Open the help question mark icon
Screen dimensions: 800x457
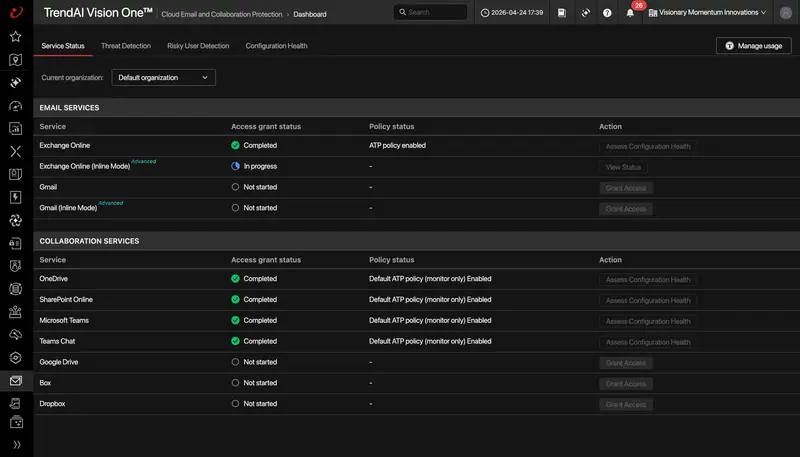[607, 13]
